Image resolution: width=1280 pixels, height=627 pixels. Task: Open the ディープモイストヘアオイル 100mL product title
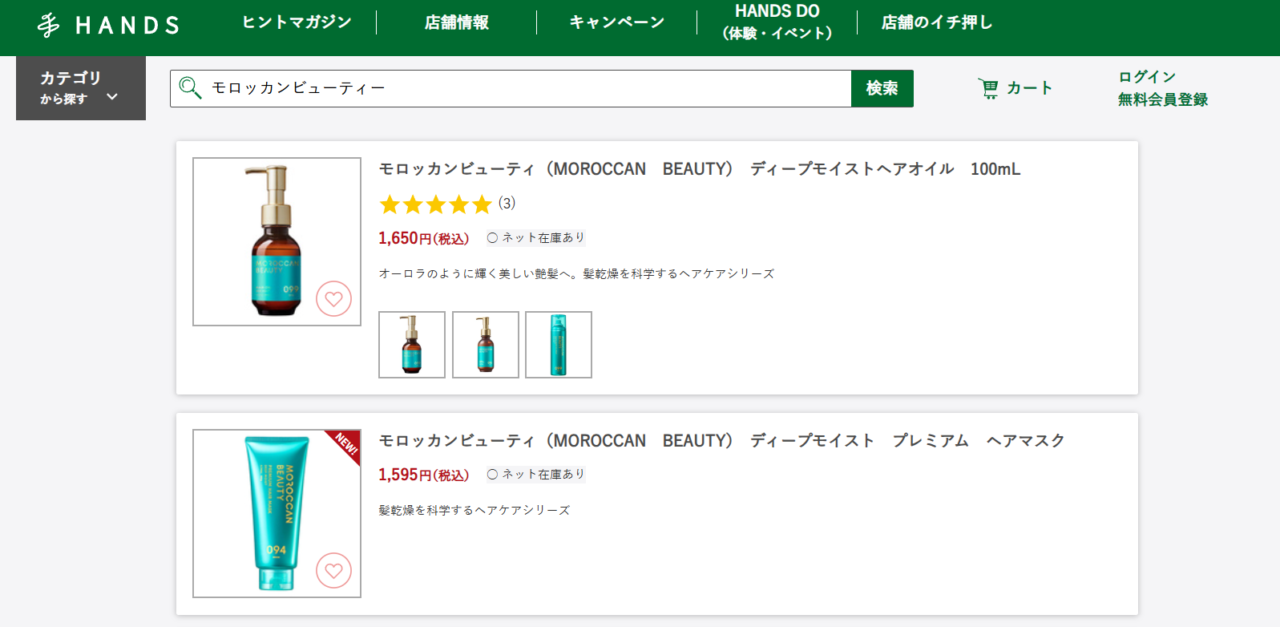(700, 169)
